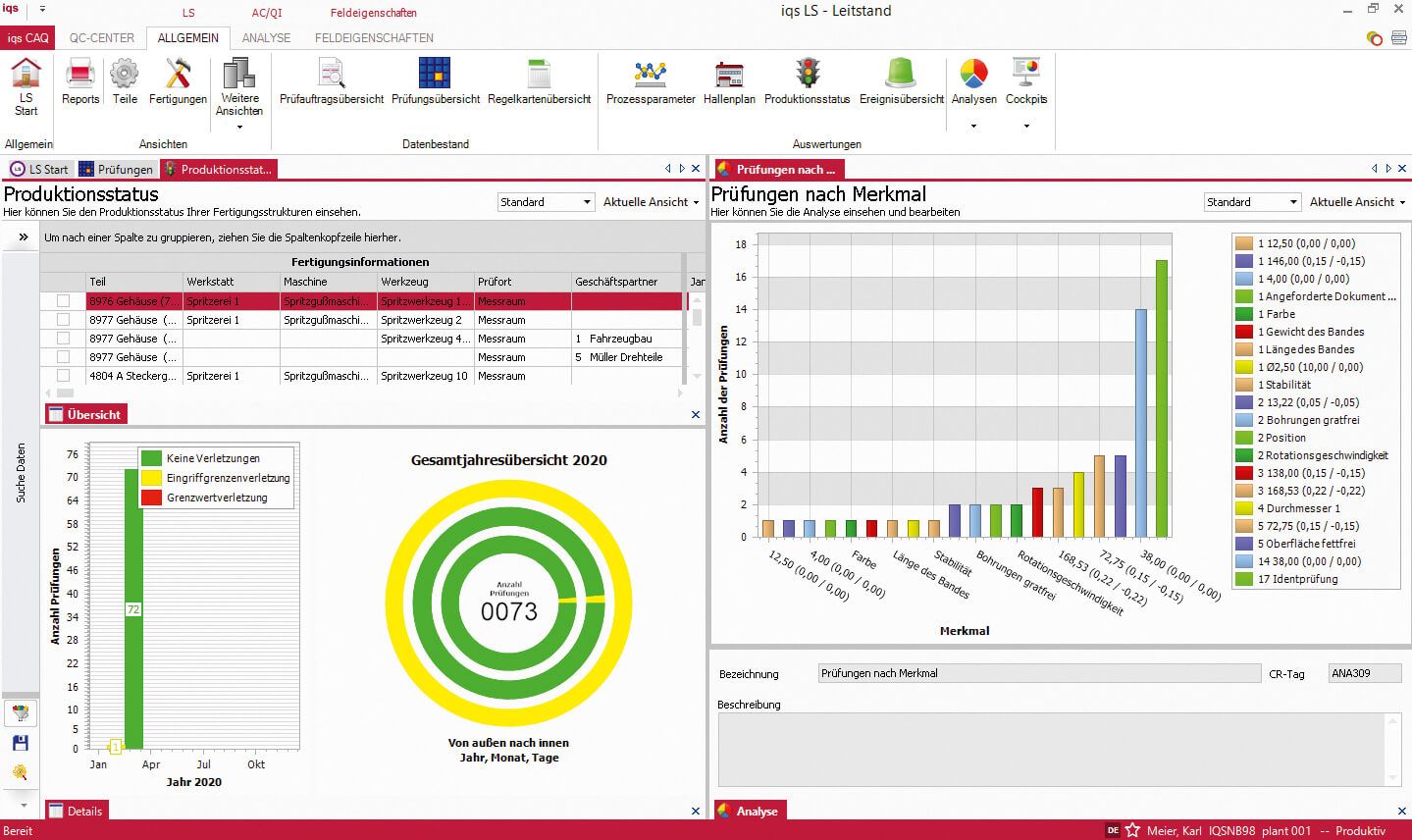1412x840 pixels.
Task: Check the checkbox for row 8976 Gehäuse
Action: point(62,300)
